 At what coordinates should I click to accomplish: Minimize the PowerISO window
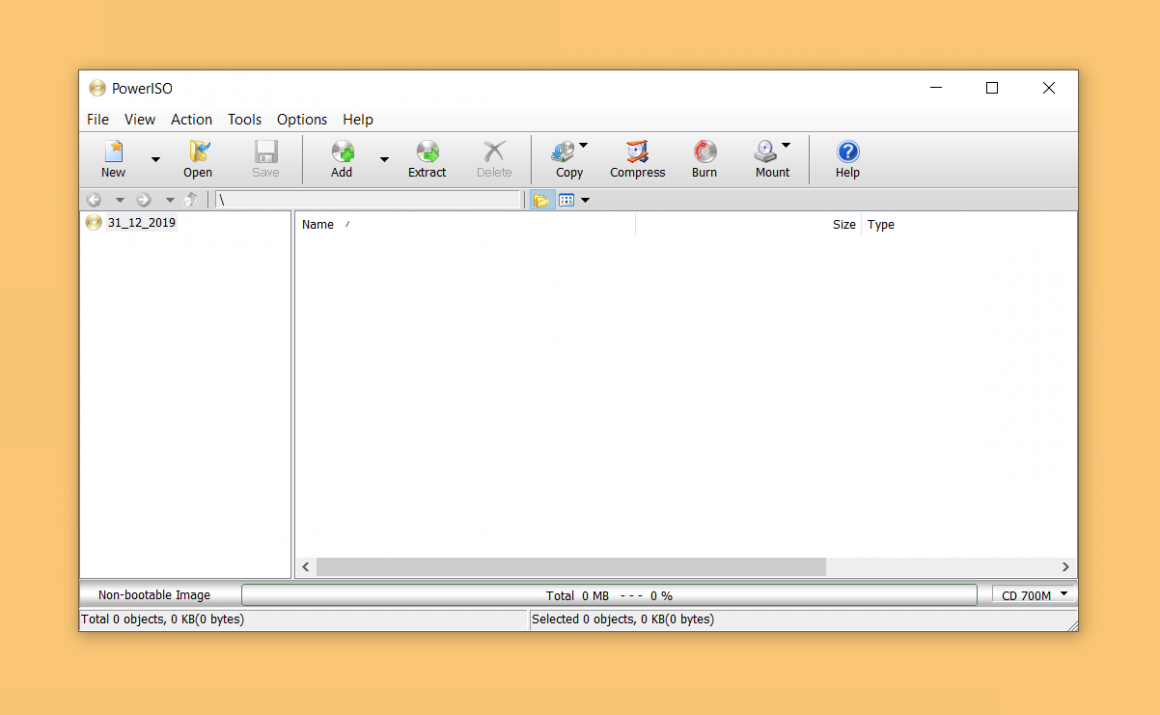point(936,88)
